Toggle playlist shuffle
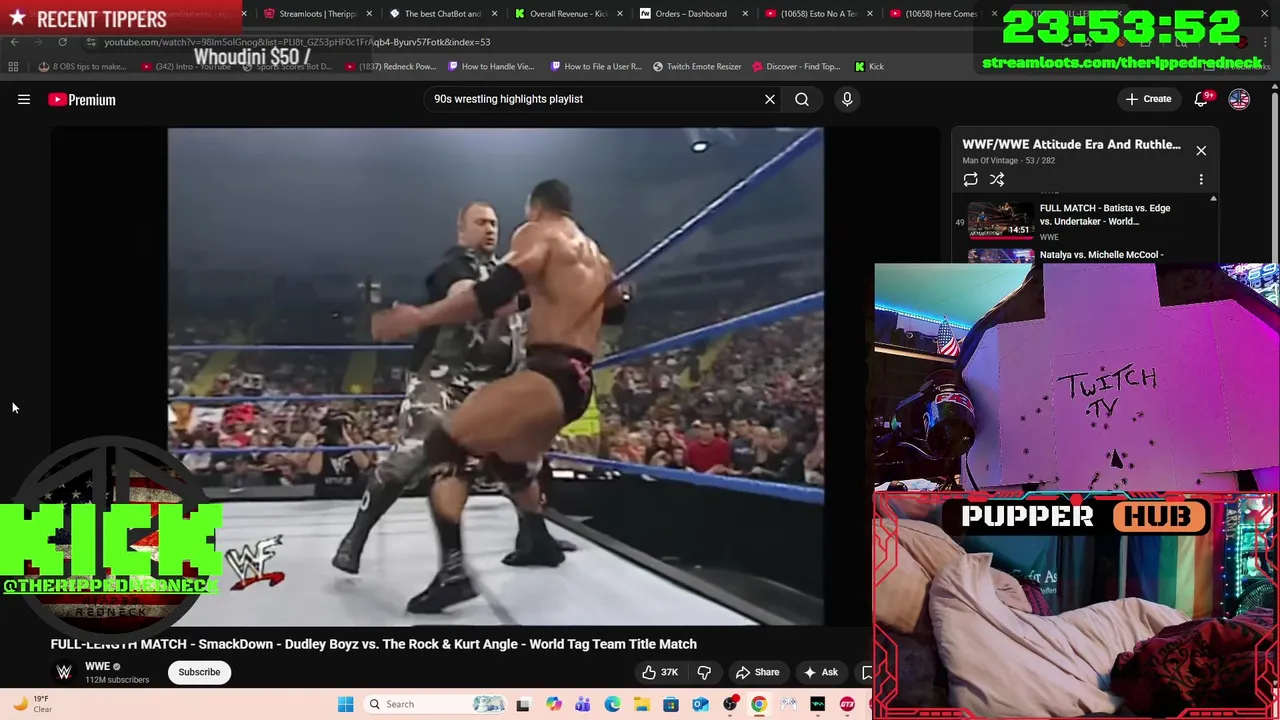 (997, 179)
